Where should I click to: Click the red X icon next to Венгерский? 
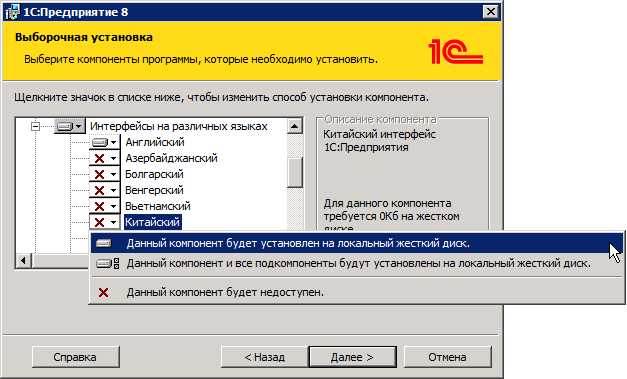100,190
